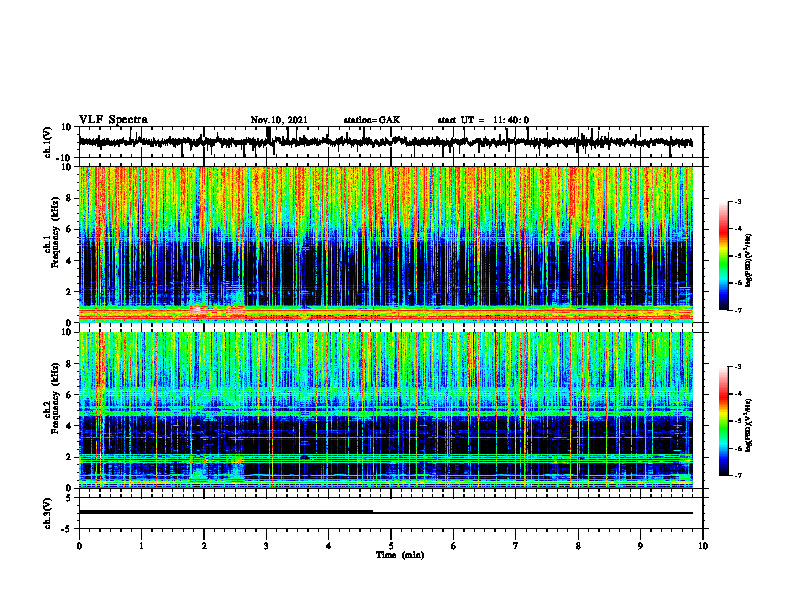This screenshot has height=612, width=792.
Task: Click time axis tick label "1"
Action: click(141, 546)
